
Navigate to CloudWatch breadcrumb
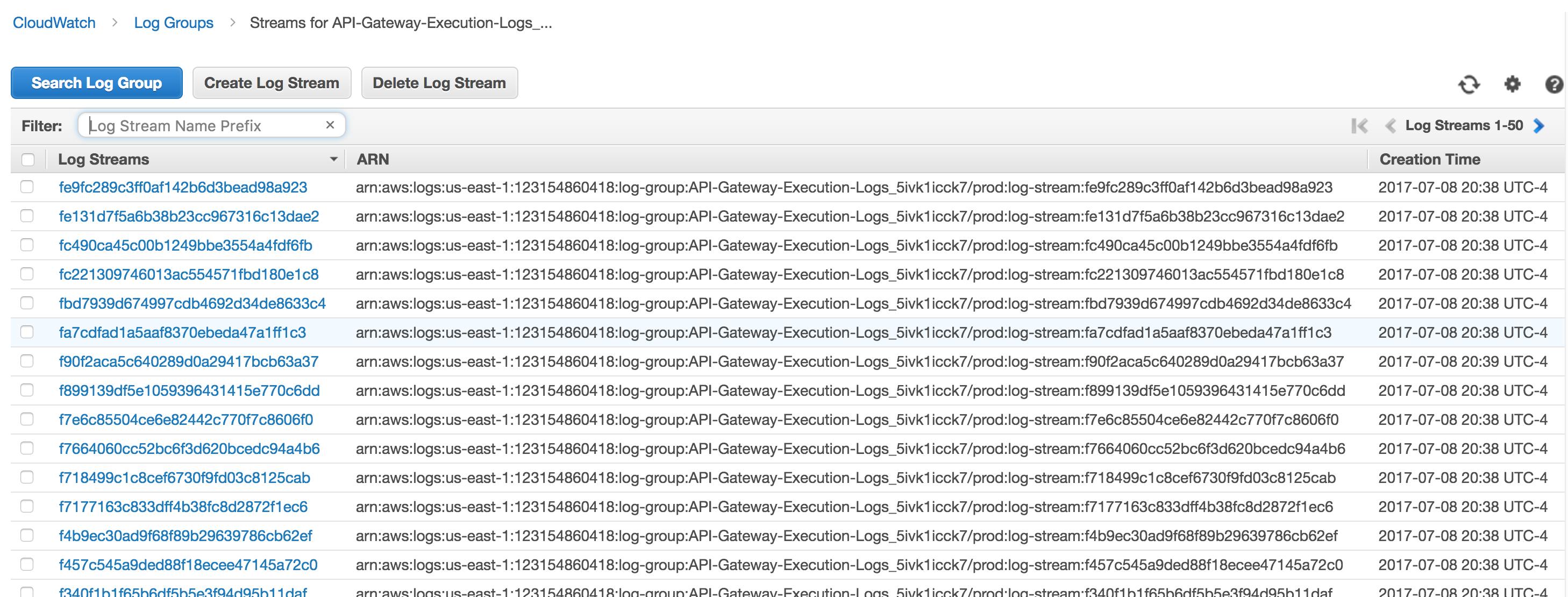point(54,23)
